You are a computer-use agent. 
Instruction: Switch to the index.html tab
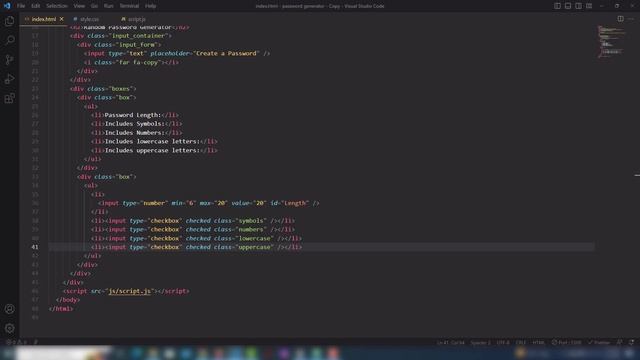coord(44,19)
